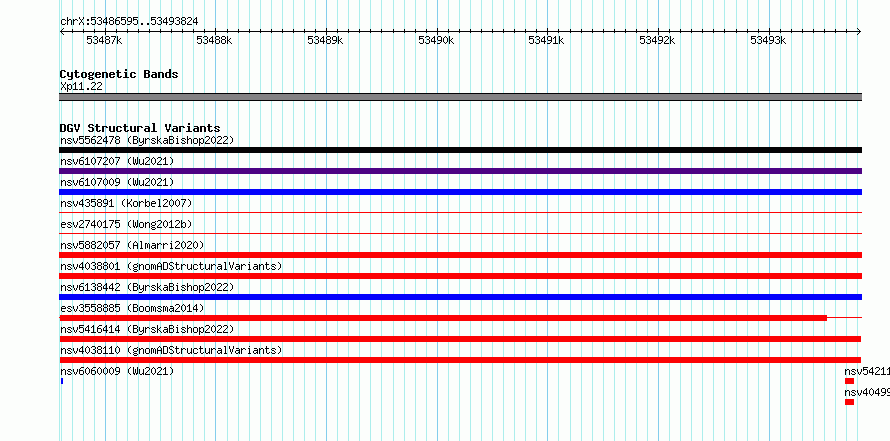Open the nsv6060009 (Wu2021) label
Screen dimensions: 890x441
[x=117, y=371]
